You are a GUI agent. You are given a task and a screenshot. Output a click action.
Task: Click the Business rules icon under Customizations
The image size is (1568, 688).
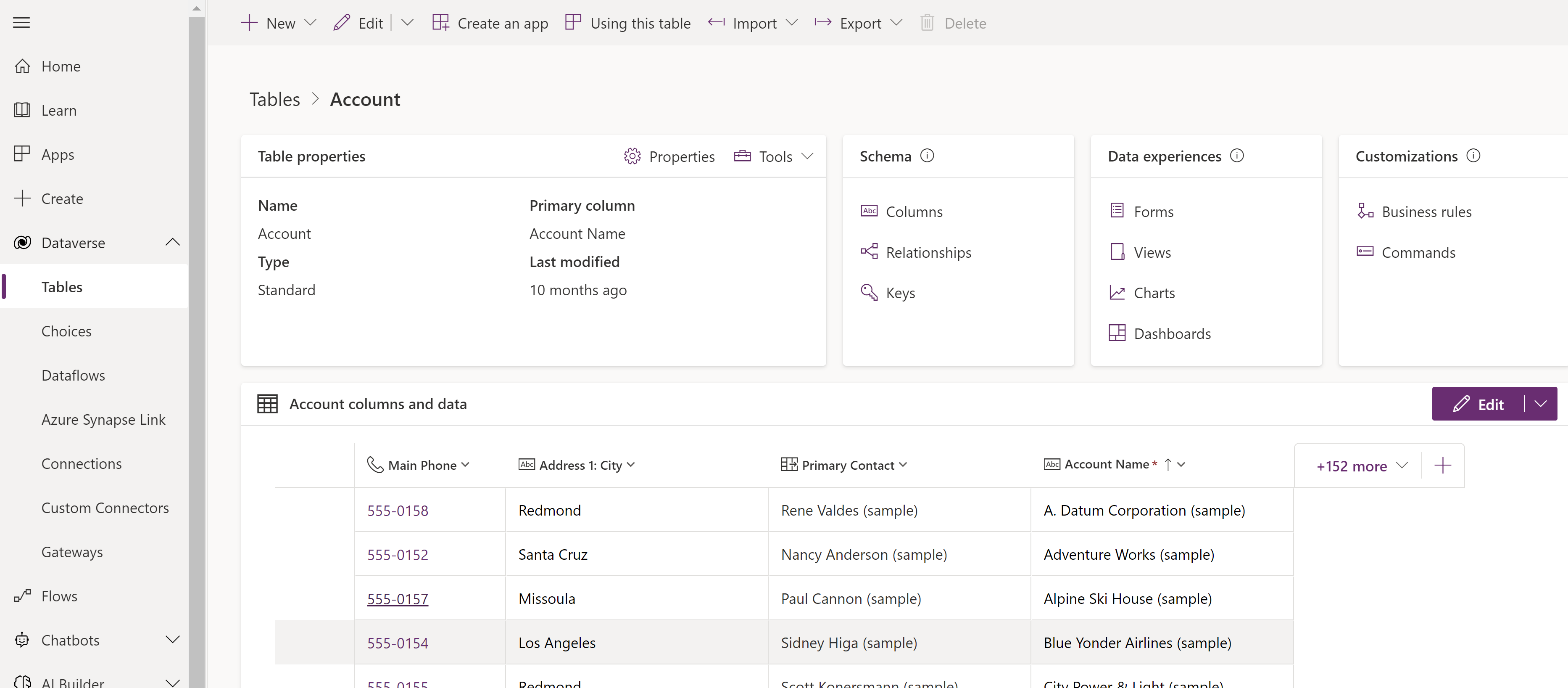1364,211
